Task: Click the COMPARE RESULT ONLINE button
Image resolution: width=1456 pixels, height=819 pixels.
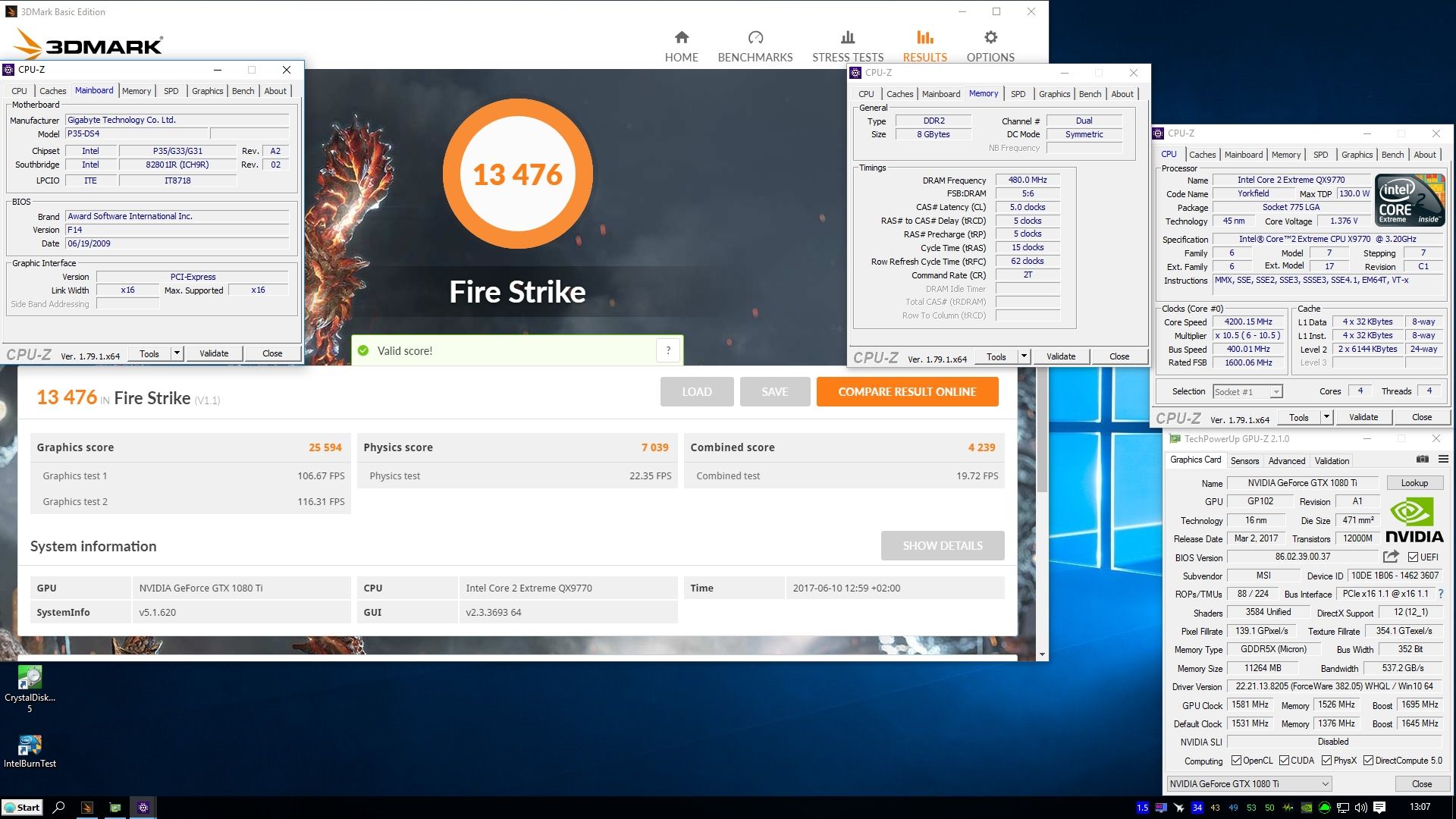Action: coord(907,392)
